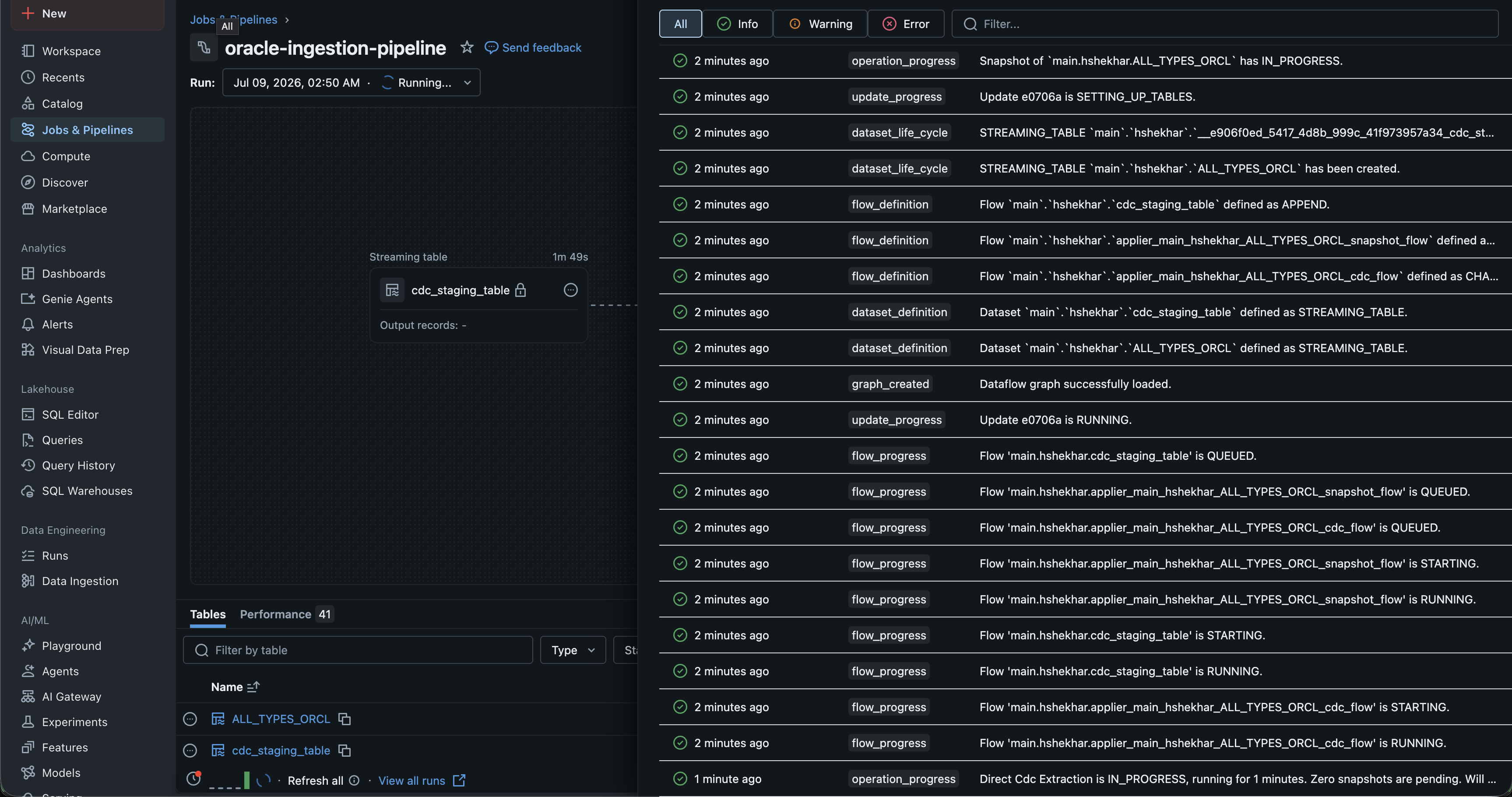Viewport: 1512px width, 797px height.
Task: Select Direct Cdc Extraction event row
Action: point(1085,779)
